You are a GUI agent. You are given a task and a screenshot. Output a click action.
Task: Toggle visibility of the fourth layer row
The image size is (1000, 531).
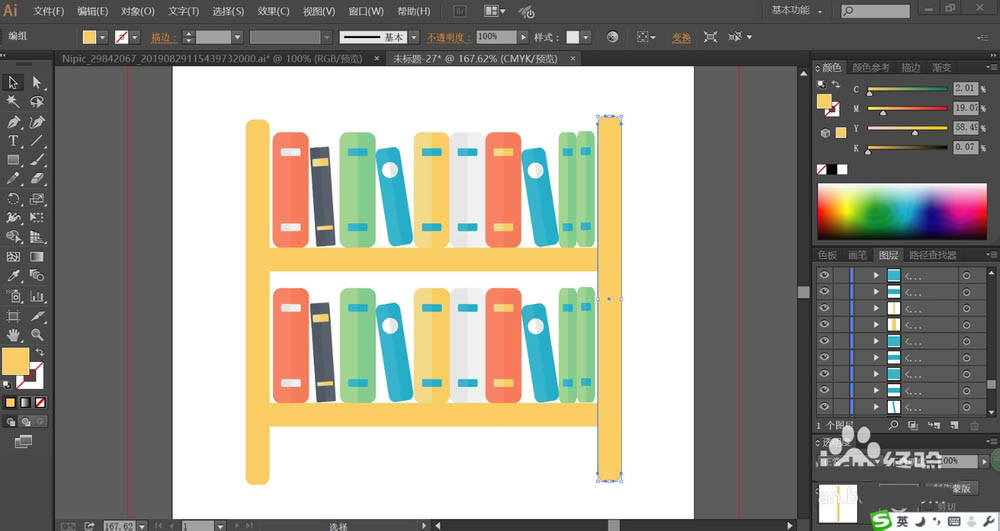pyautogui.click(x=824, y=324)
